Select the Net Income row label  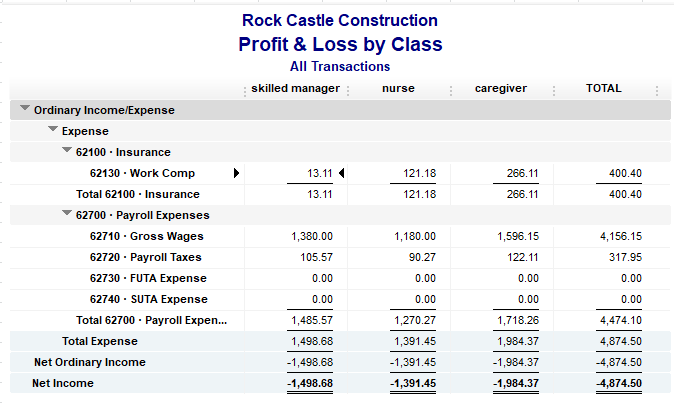coord(63,383)
